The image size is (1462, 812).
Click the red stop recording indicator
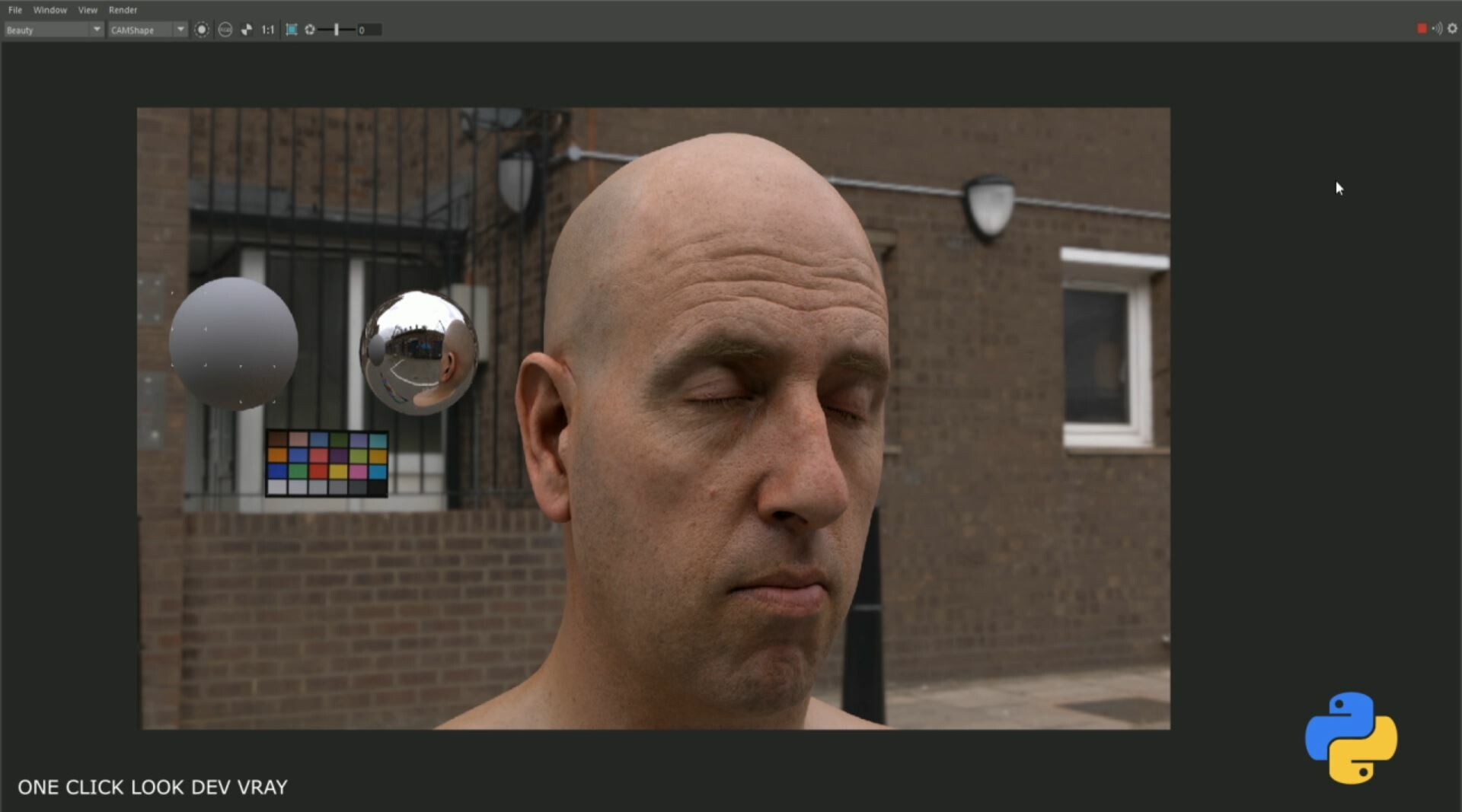[1421, 28]
